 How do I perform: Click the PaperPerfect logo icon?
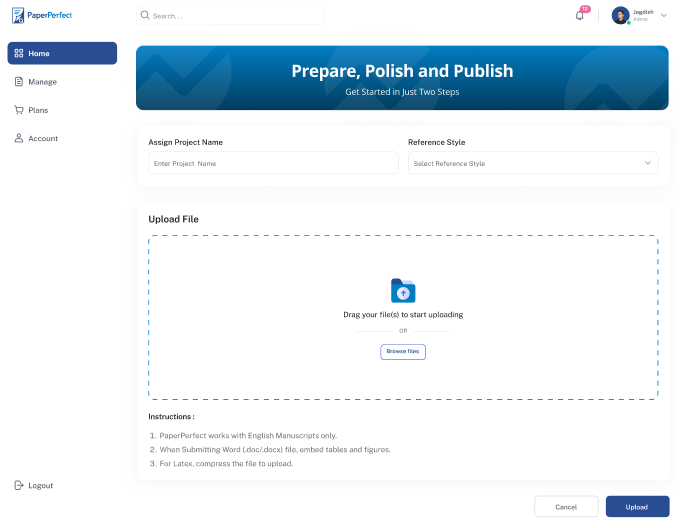tap(18, 16)
